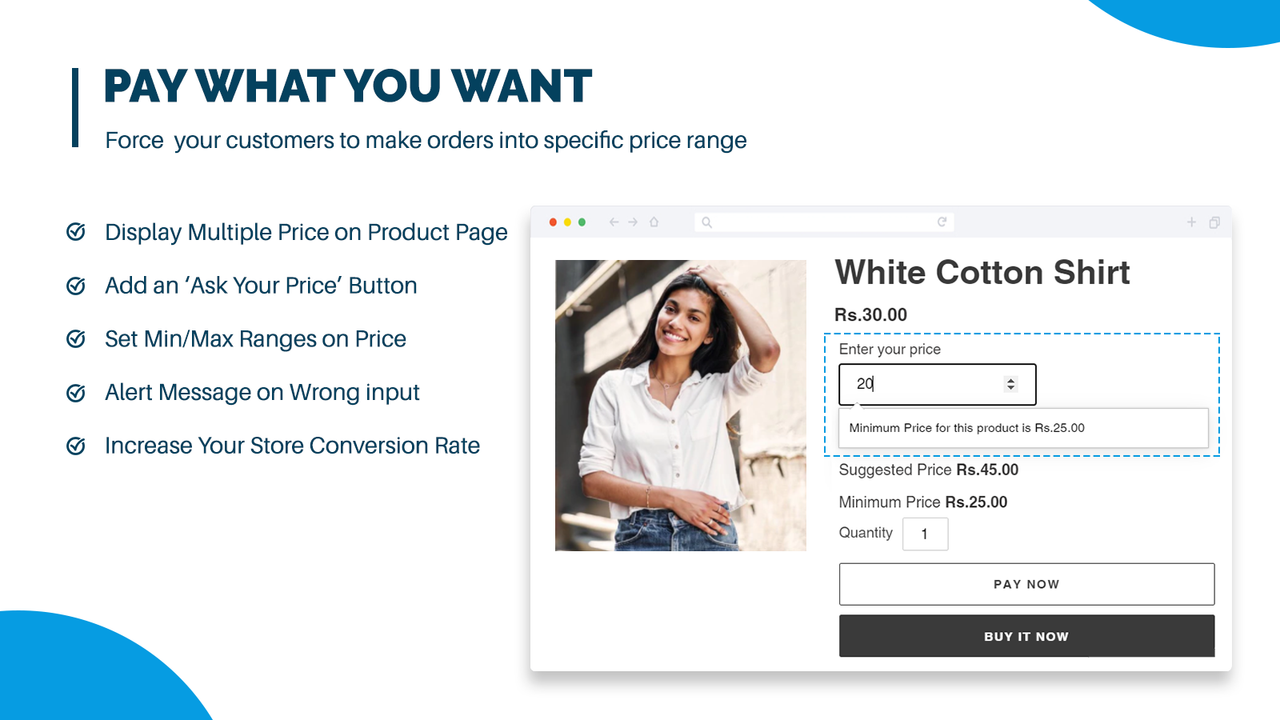Viewport: 1280px width, 720px height.
Task: Select the home icon in the browser toolbar
Action: [x=654, y=222]
